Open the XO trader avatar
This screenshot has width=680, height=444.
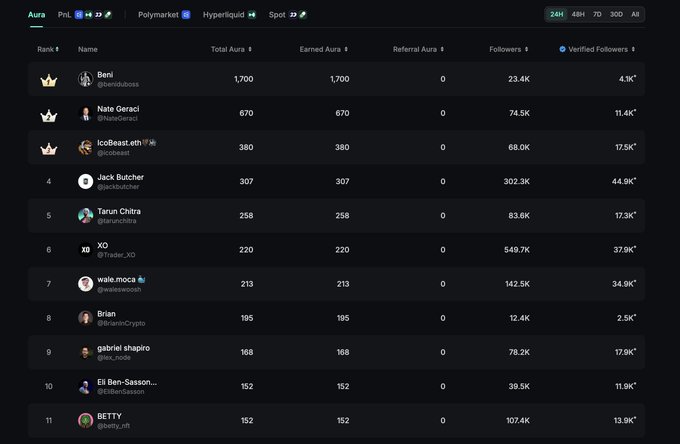[x=85, y=250]
